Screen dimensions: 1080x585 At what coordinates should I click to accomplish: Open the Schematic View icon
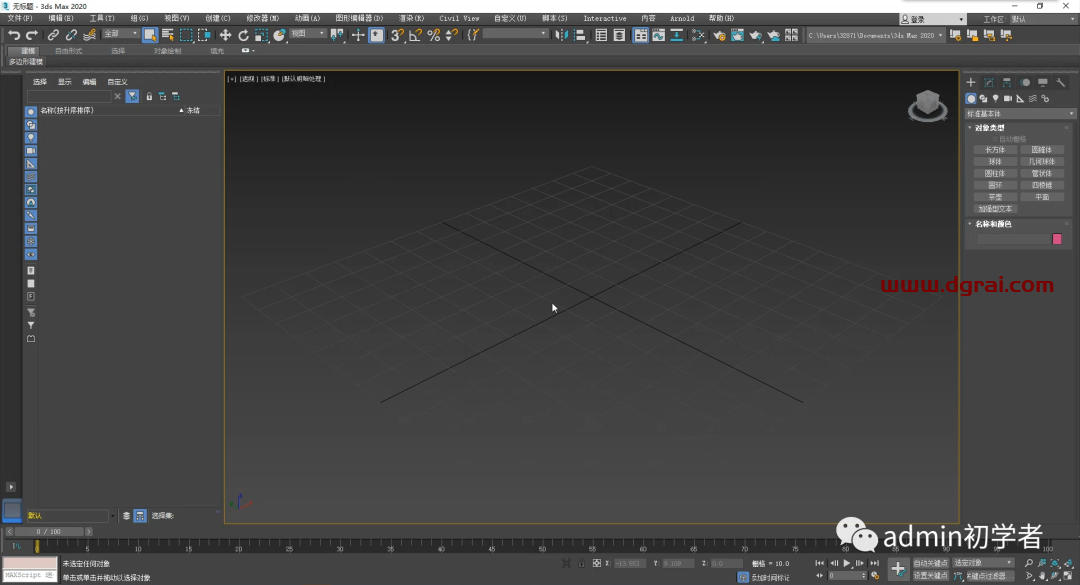pos(676,35)
